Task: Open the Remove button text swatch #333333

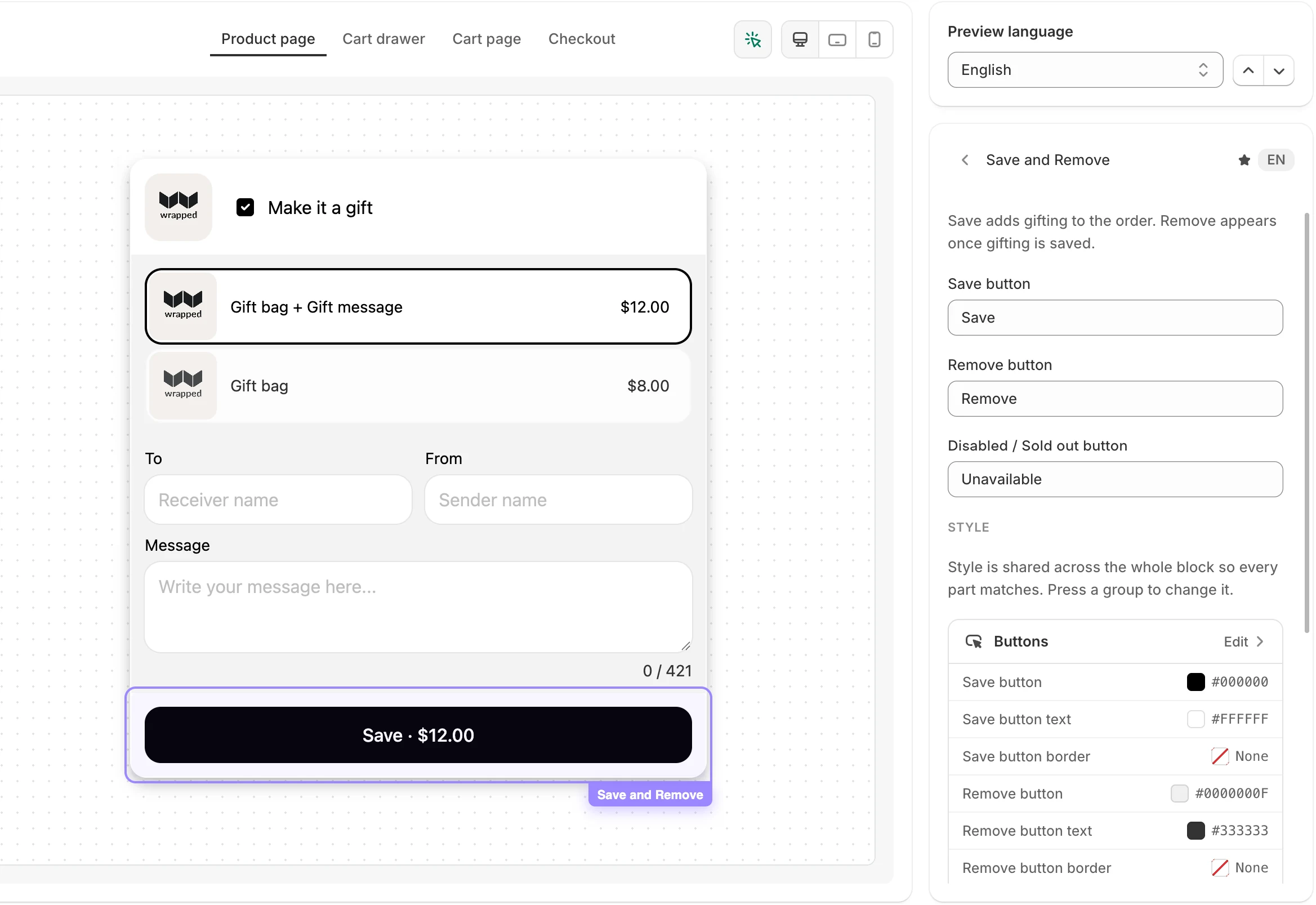Action: pos(1197,832)
